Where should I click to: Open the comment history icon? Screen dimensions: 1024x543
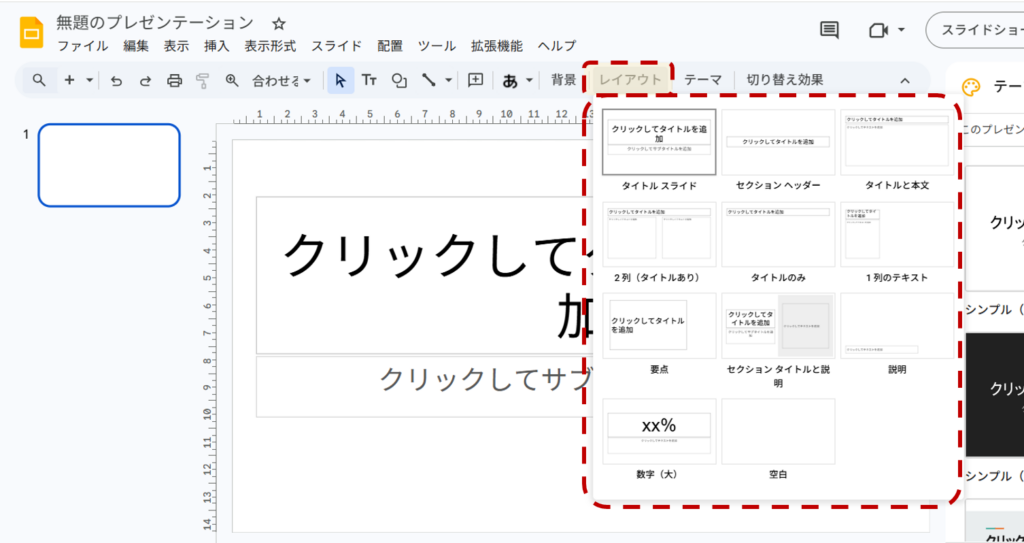(x=829, y=30)
